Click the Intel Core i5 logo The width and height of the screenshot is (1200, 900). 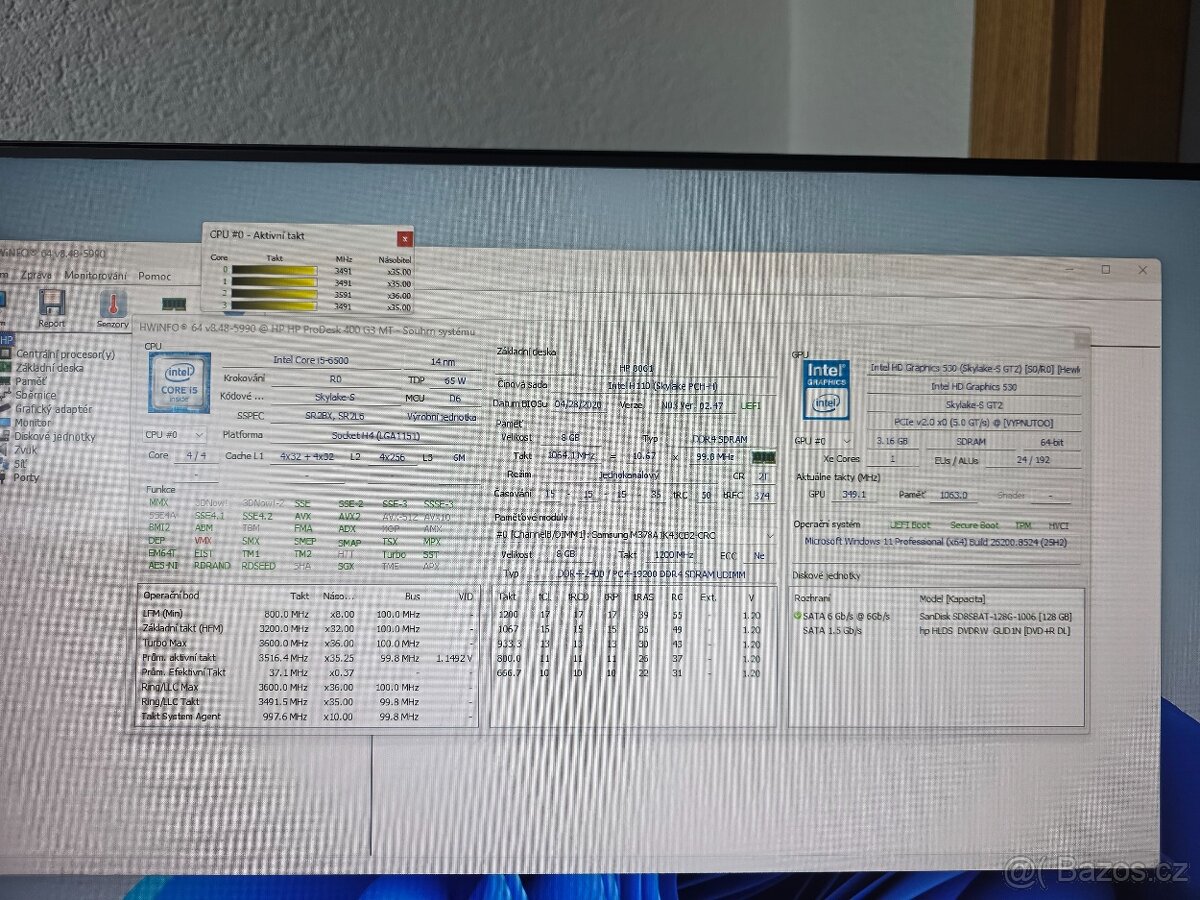pyautogui.click(x=179, y=382)
